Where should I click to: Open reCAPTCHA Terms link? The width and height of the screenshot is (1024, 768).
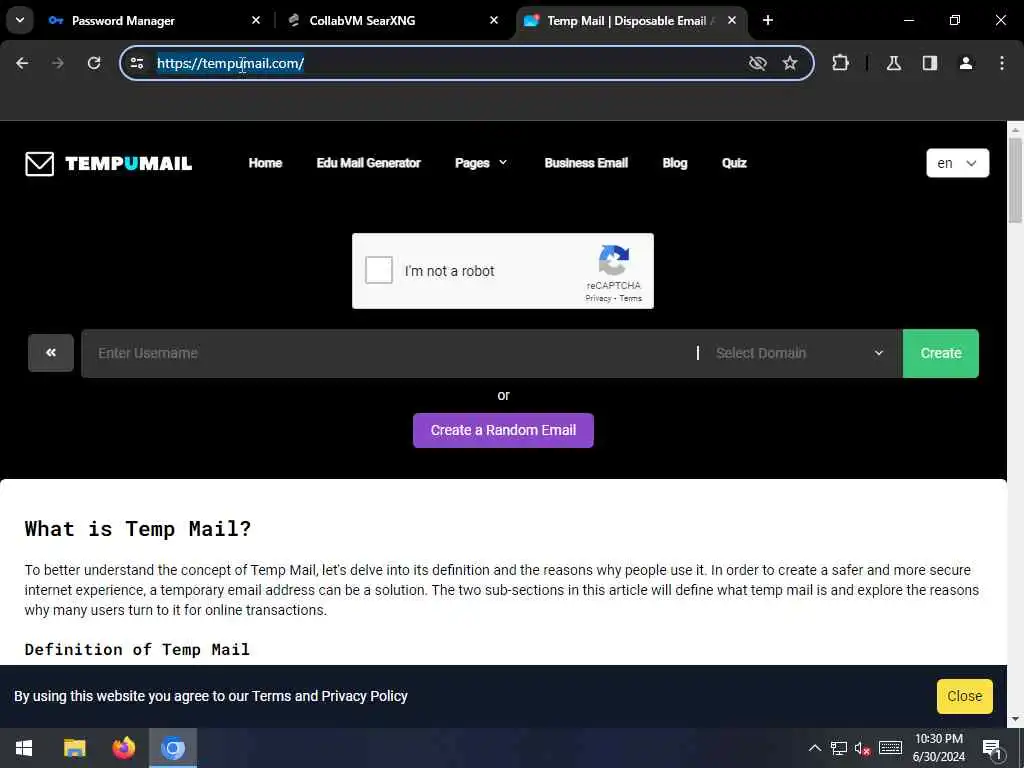(630, 298)
